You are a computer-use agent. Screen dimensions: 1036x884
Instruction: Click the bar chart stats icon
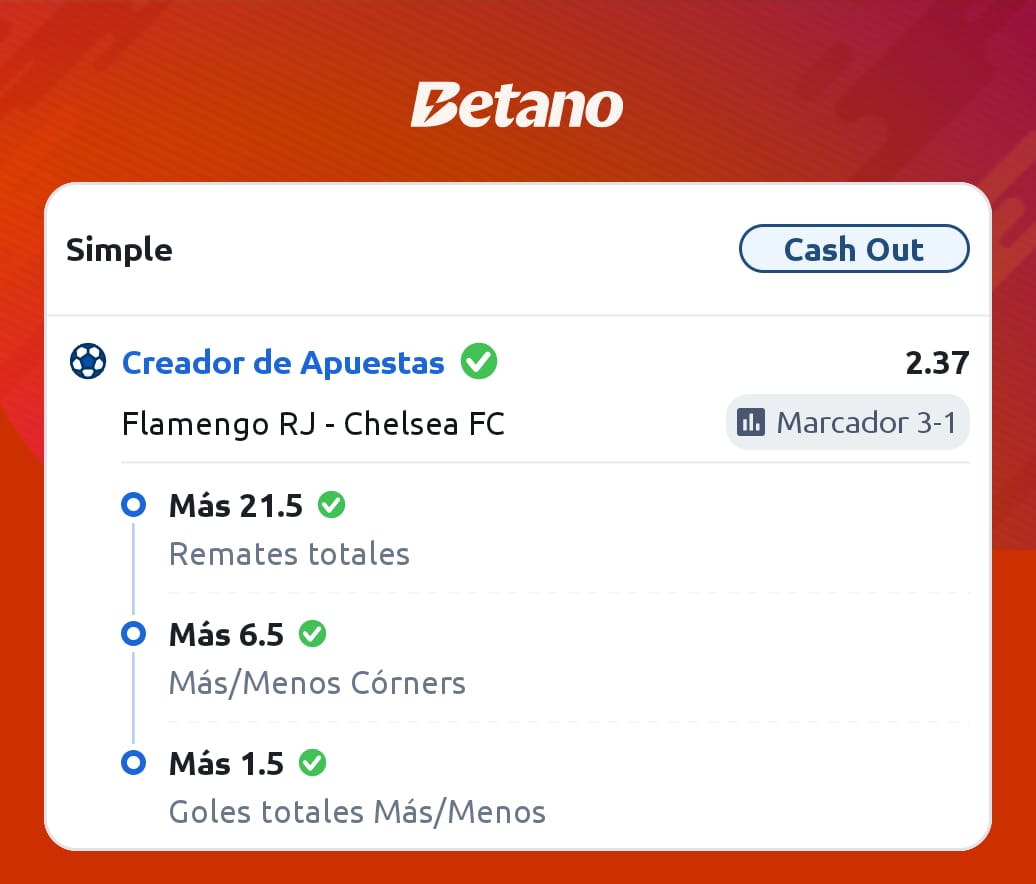751,422
